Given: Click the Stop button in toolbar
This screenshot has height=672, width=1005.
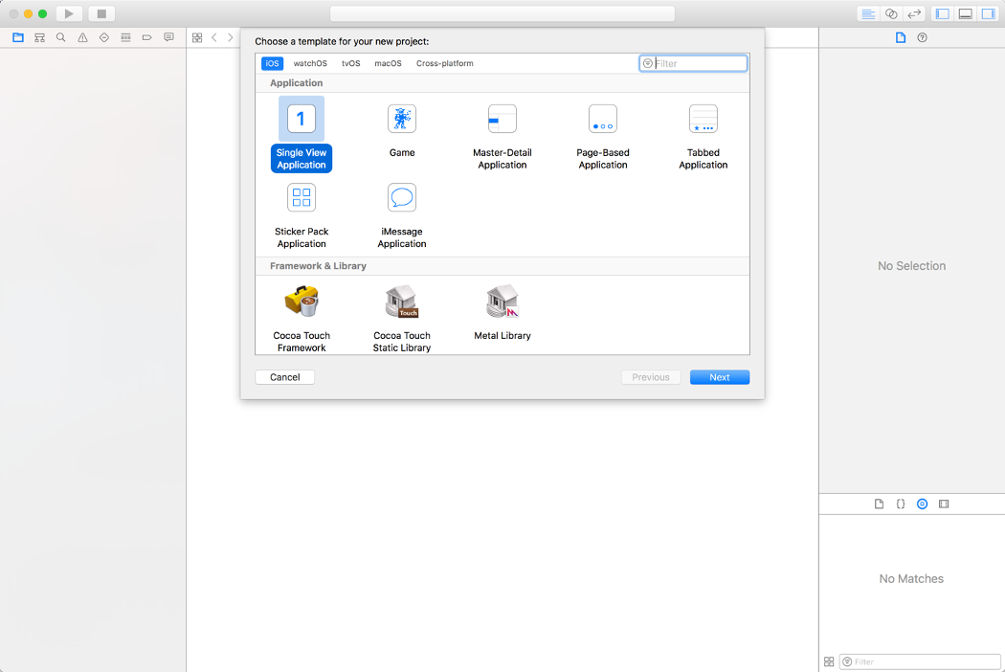Looking at the screenshot, I should 101,13.
